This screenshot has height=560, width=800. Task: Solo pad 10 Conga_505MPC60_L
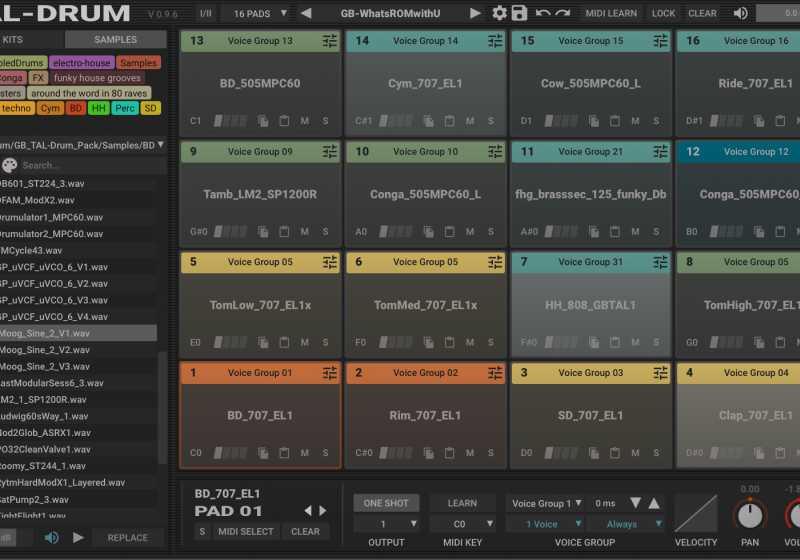coord(490,231)
